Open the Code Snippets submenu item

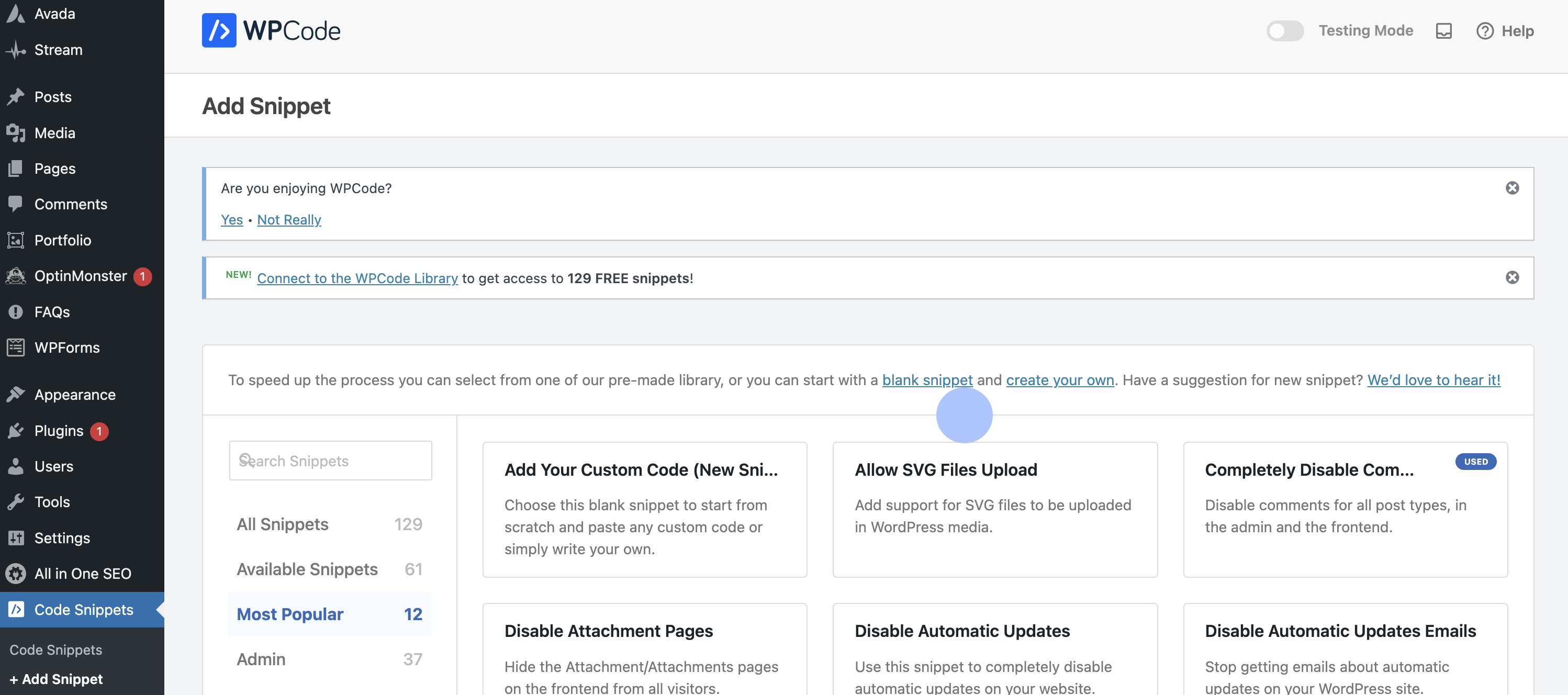click(55, 649)
